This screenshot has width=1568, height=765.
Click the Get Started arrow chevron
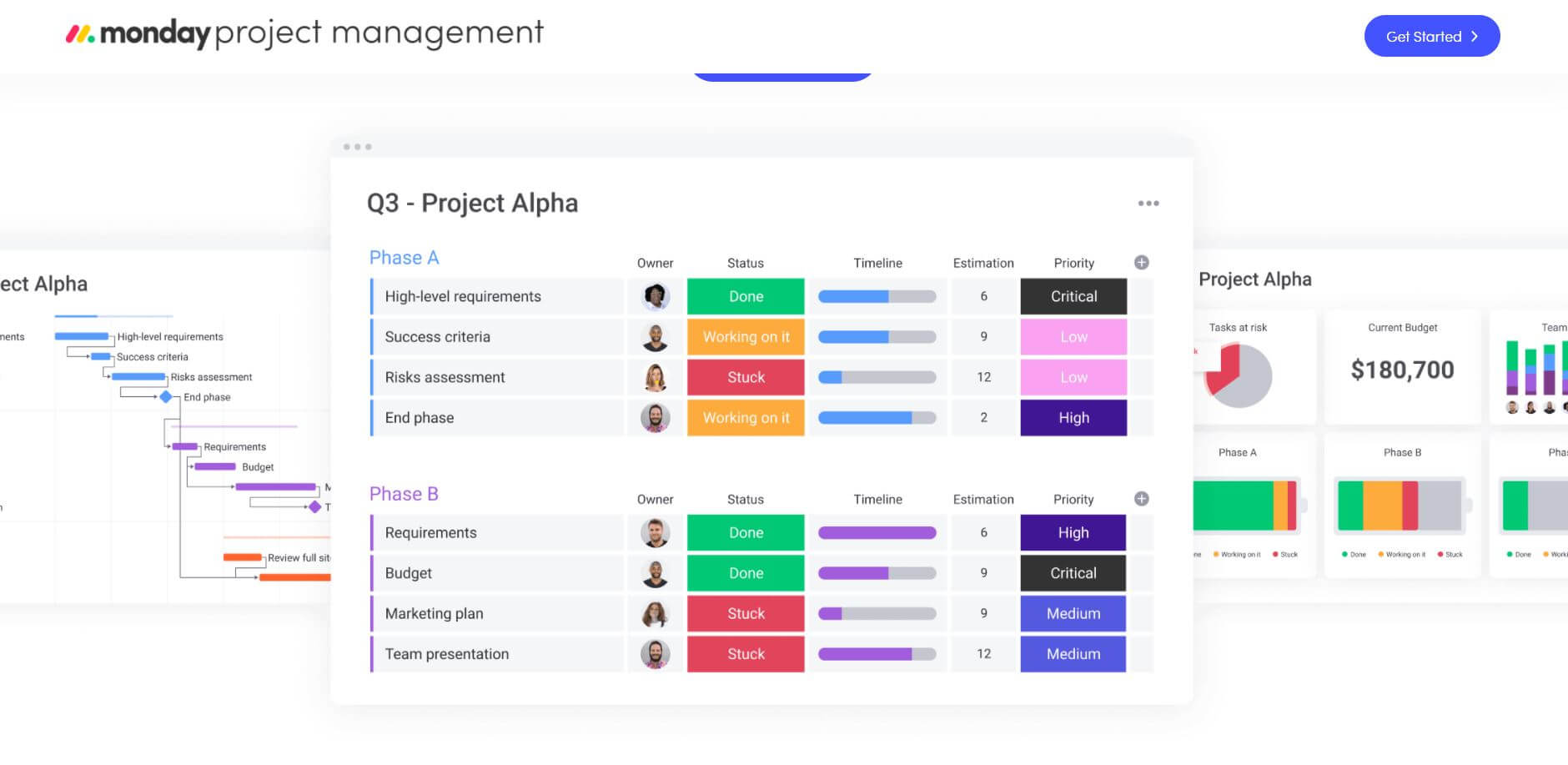pyautogui.click(x=1475, y=37)
